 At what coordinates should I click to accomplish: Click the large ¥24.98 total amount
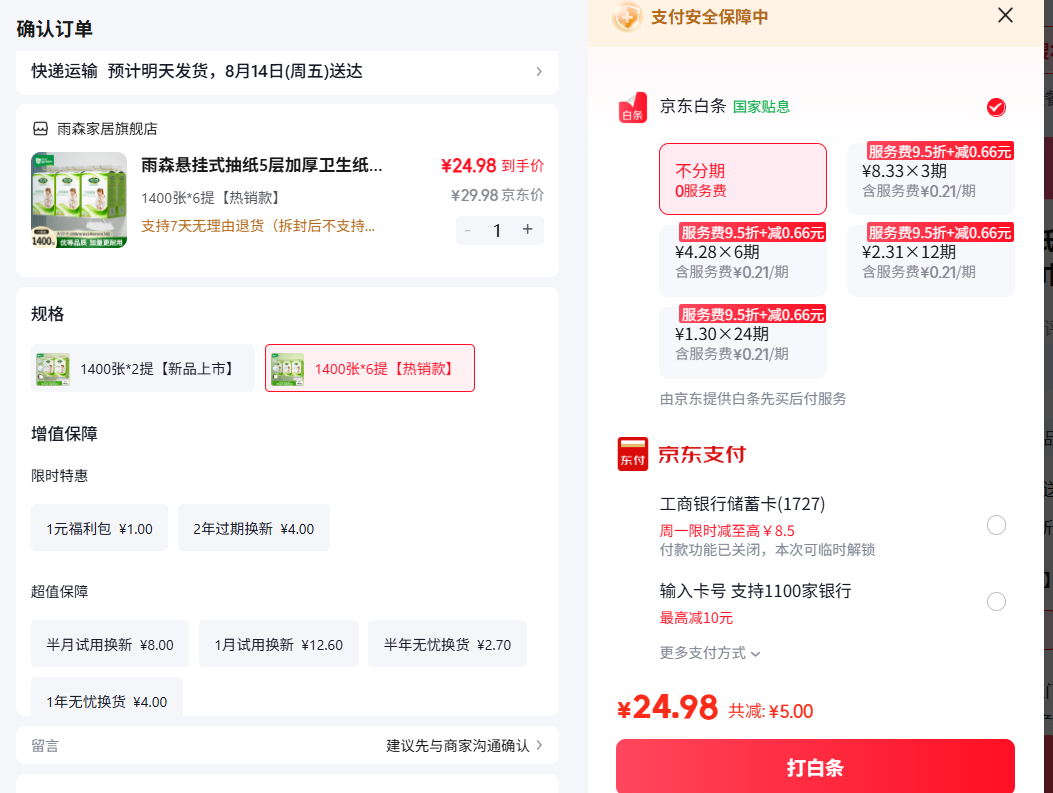[x=668, y=707]
